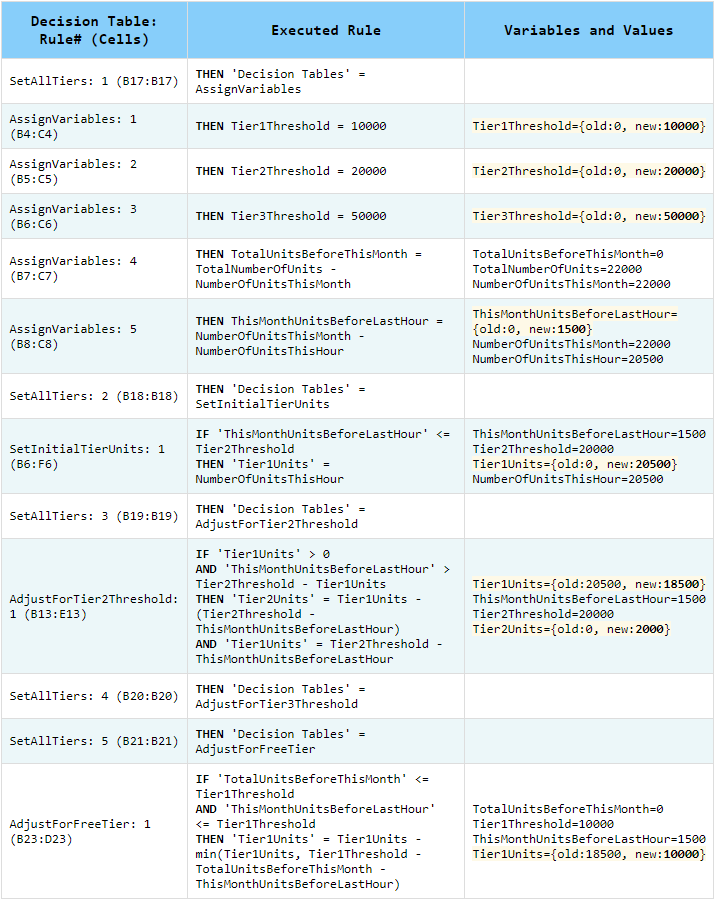717x902 pixels.
Task: Select the 'AssignVariables: 4 (B7:C7)' cell
Action: [94, 268]
